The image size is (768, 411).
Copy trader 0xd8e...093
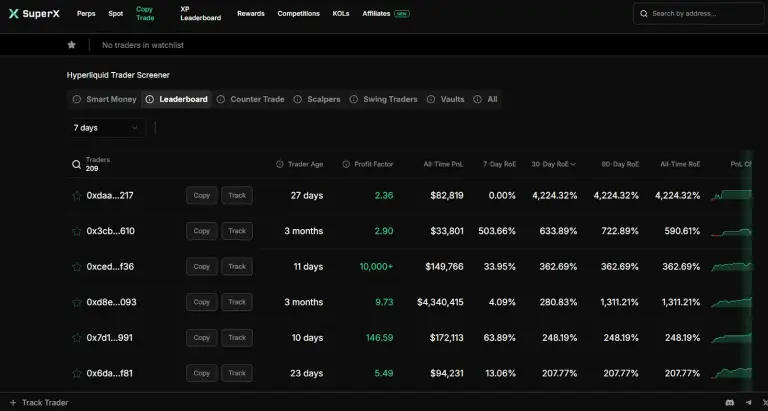[202, 302]
